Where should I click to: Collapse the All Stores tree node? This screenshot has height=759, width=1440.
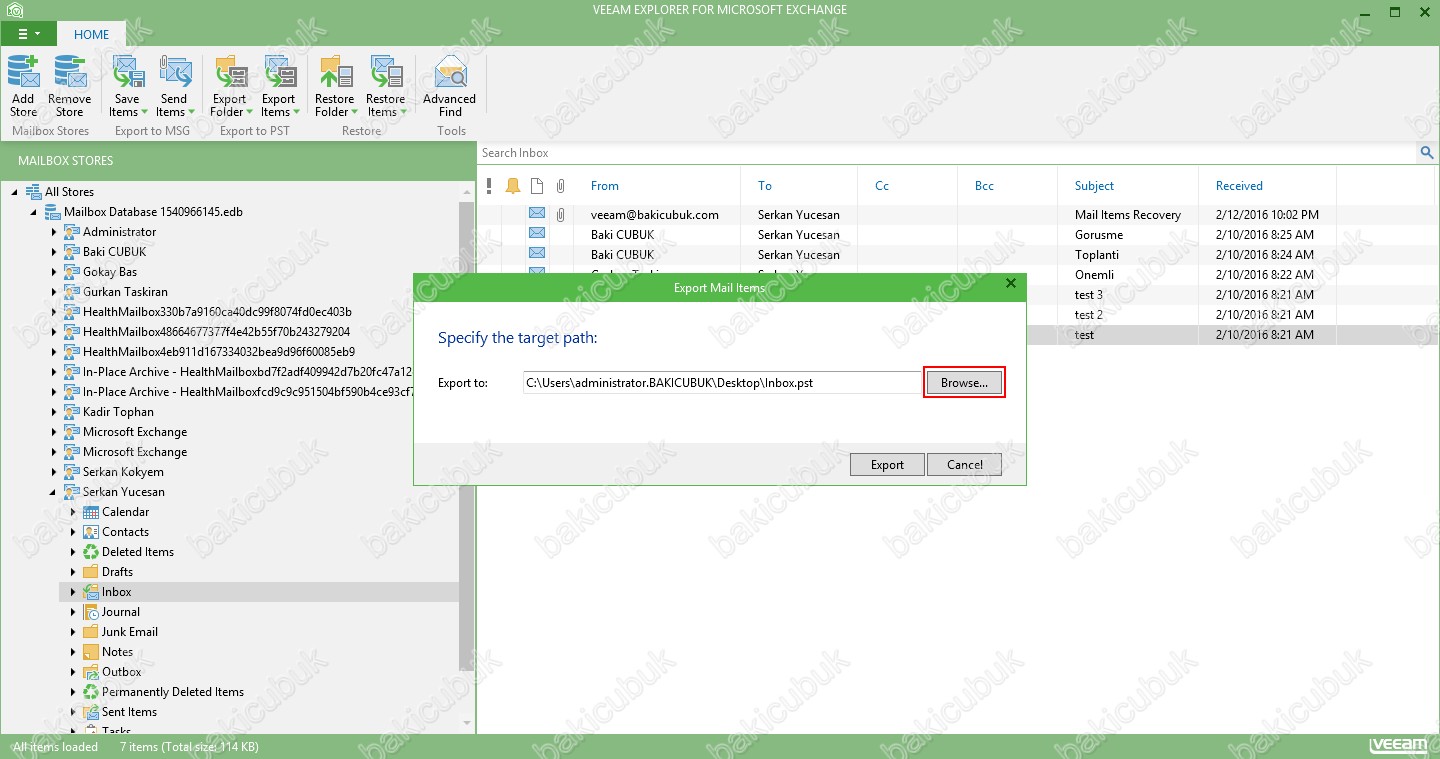(15, 192)
